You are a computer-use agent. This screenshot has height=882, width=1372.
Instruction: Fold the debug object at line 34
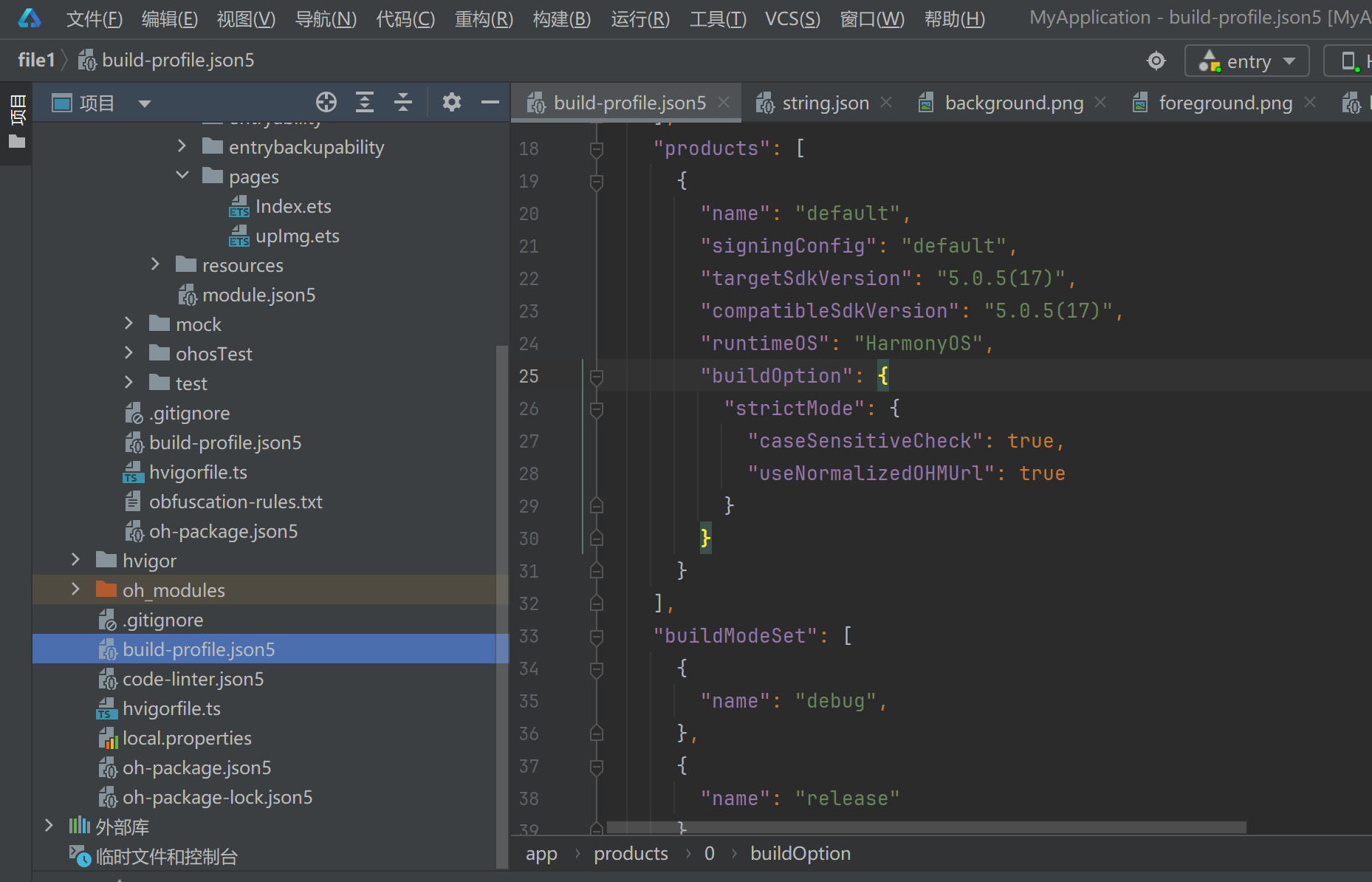597,669
